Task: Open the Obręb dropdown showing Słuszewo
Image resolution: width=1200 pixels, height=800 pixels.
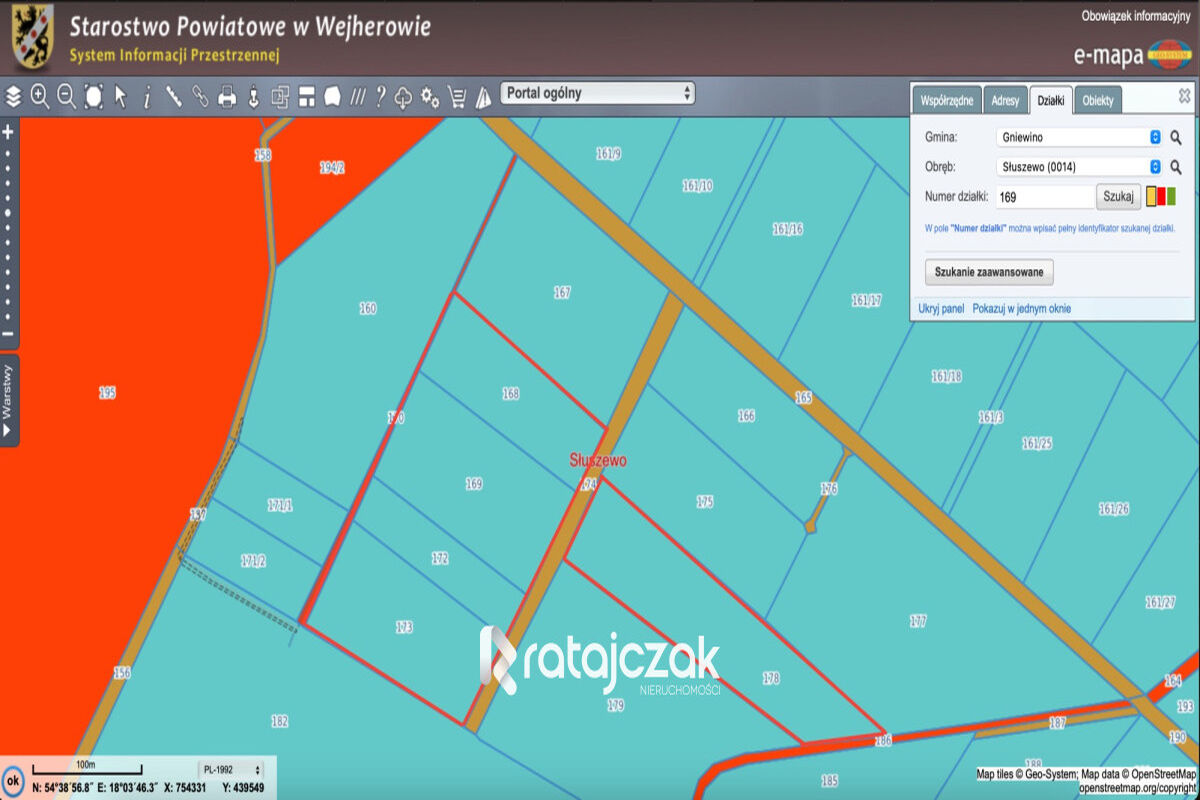Action: click(1079, 167)
